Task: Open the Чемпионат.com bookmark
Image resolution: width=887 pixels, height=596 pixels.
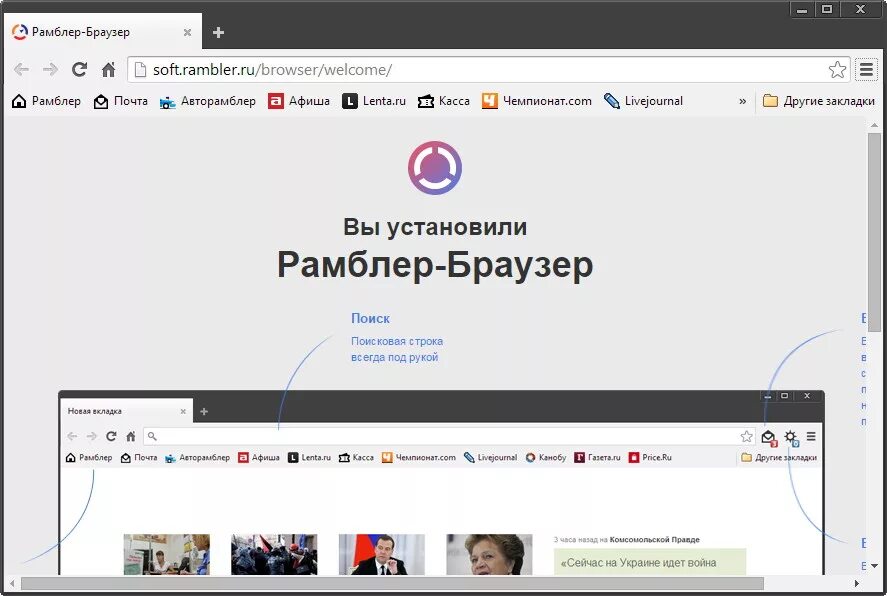Action: (x=537, y=101)
